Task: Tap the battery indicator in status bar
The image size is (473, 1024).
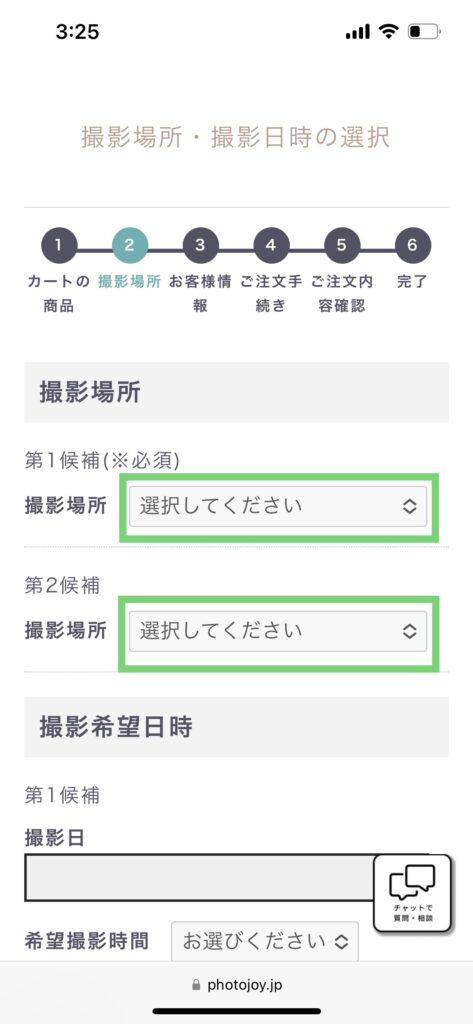Action: click(x=425, y=32)
